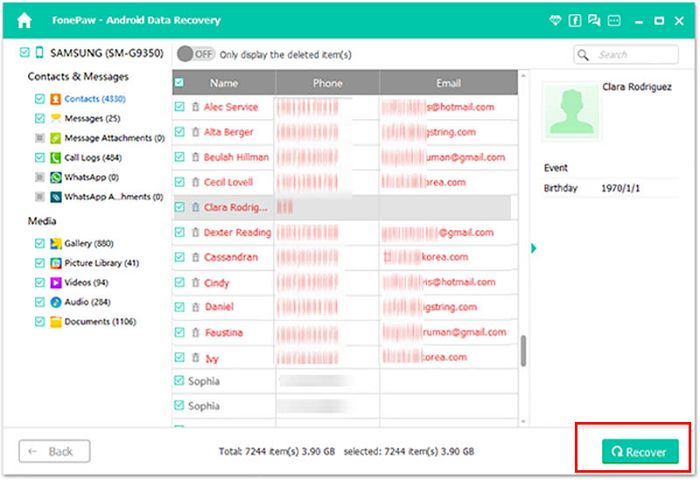The image size is (700, 480).
Task: Click the Gallery icon
Action: [x=55, y=243]
